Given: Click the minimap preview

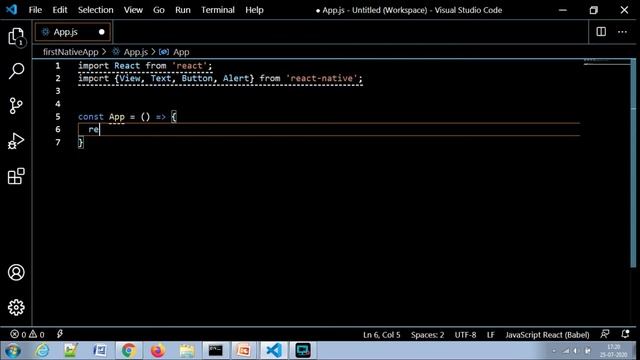Looking at the screenshot, I should coord(607,62).
